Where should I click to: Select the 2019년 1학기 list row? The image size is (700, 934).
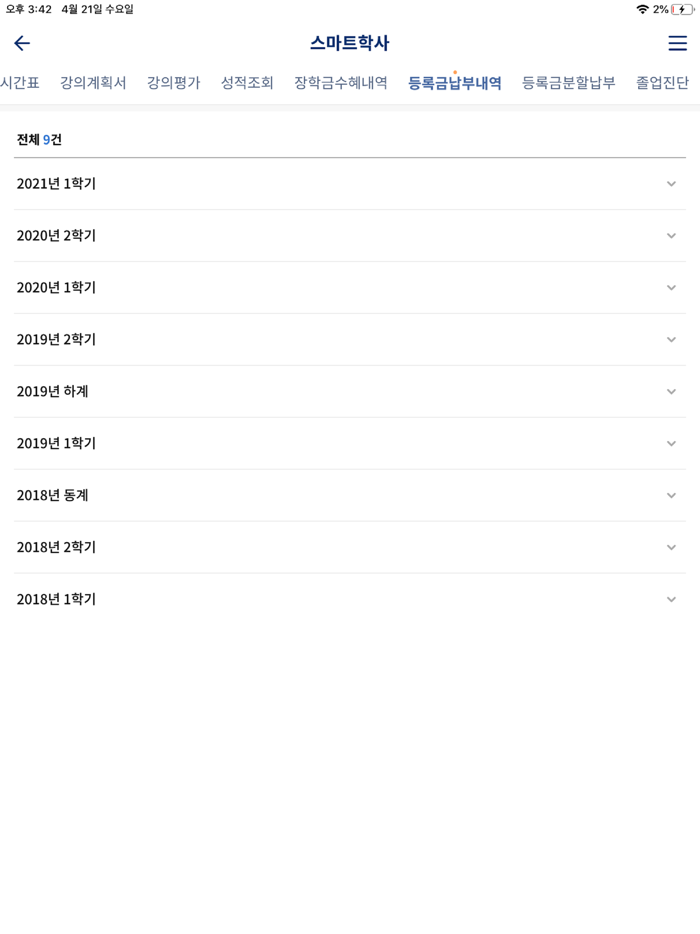click(x=350, y=443)
